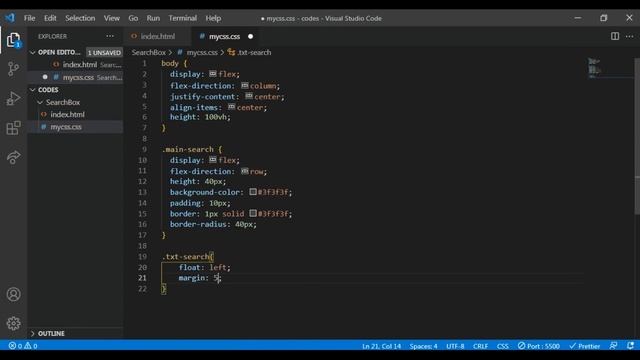
Task: Select index.html in Open Editors
Action: click(x=76, y=64)
